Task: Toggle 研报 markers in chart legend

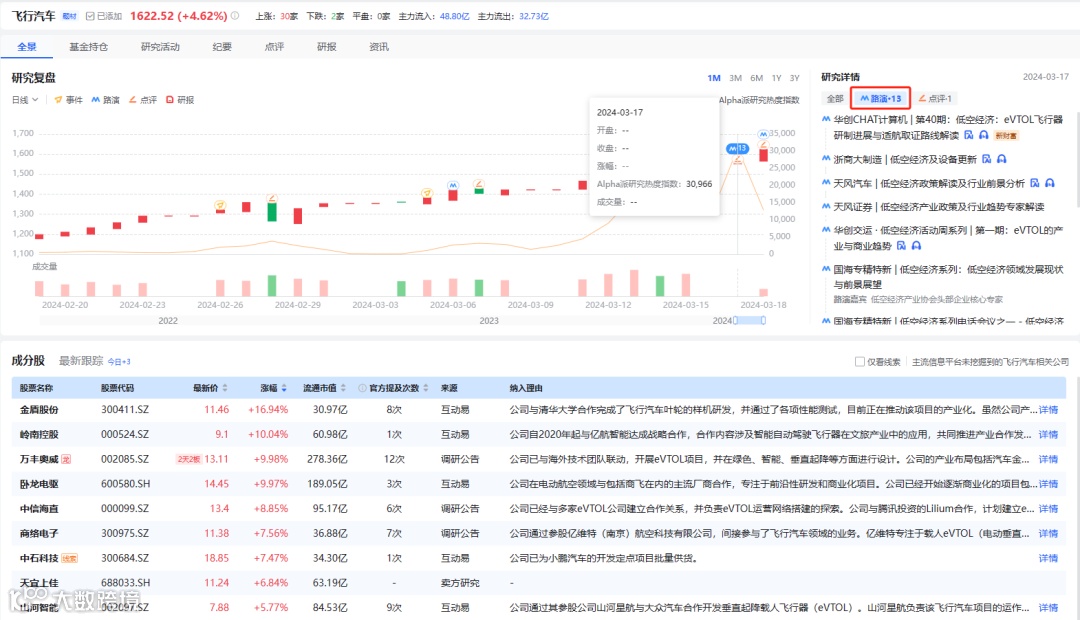Action: [180, 100]
